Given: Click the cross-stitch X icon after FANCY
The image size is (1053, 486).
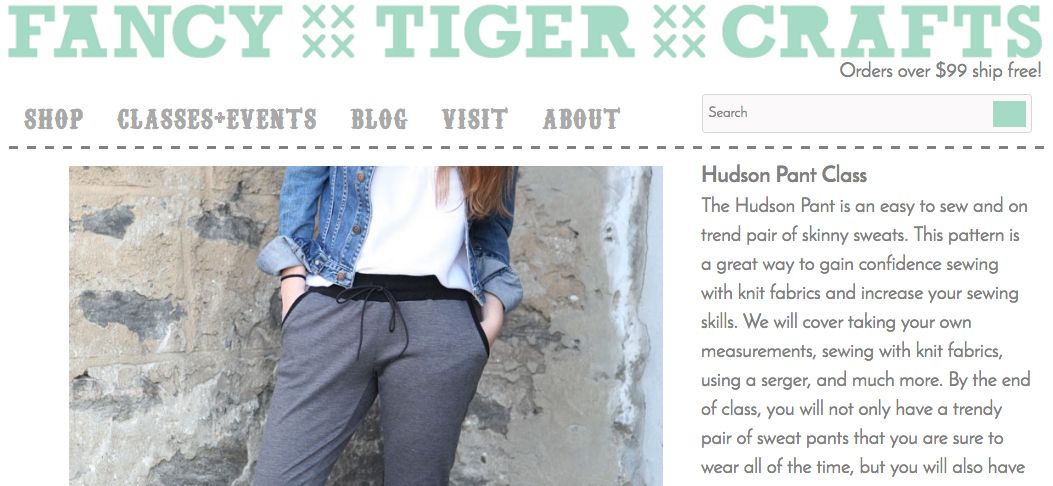Looking at the screenshot, I should pyautogui.click(x=328, y=31).
